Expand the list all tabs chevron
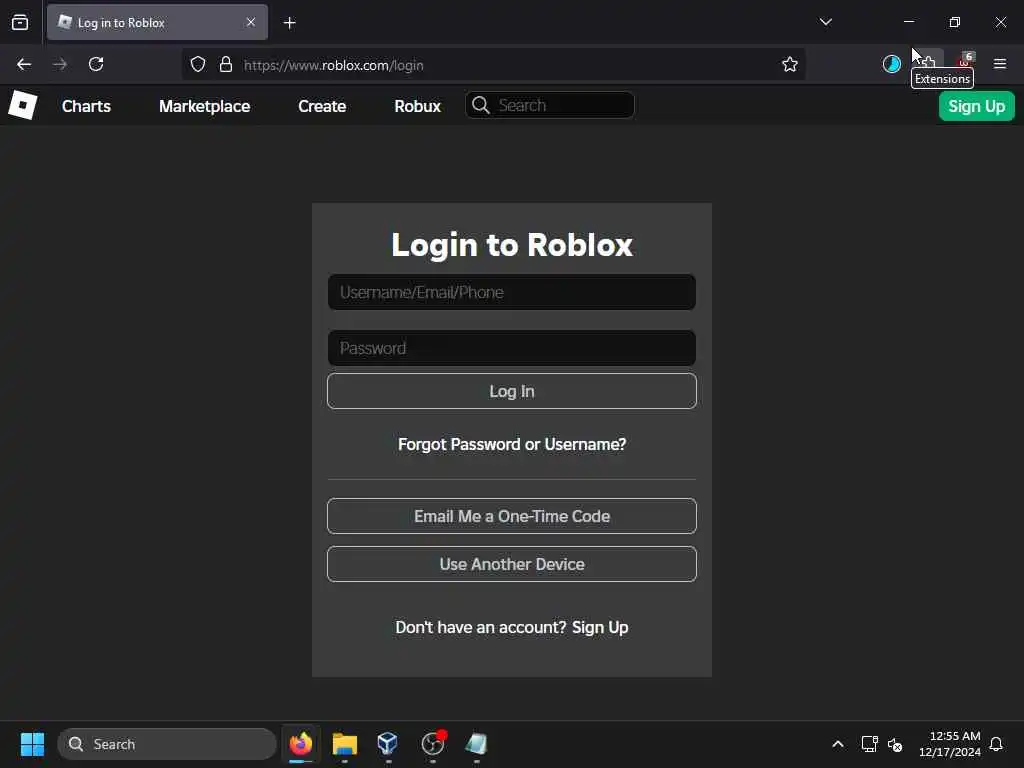Viewport: 1024px width, 768px height. point(825,22)
